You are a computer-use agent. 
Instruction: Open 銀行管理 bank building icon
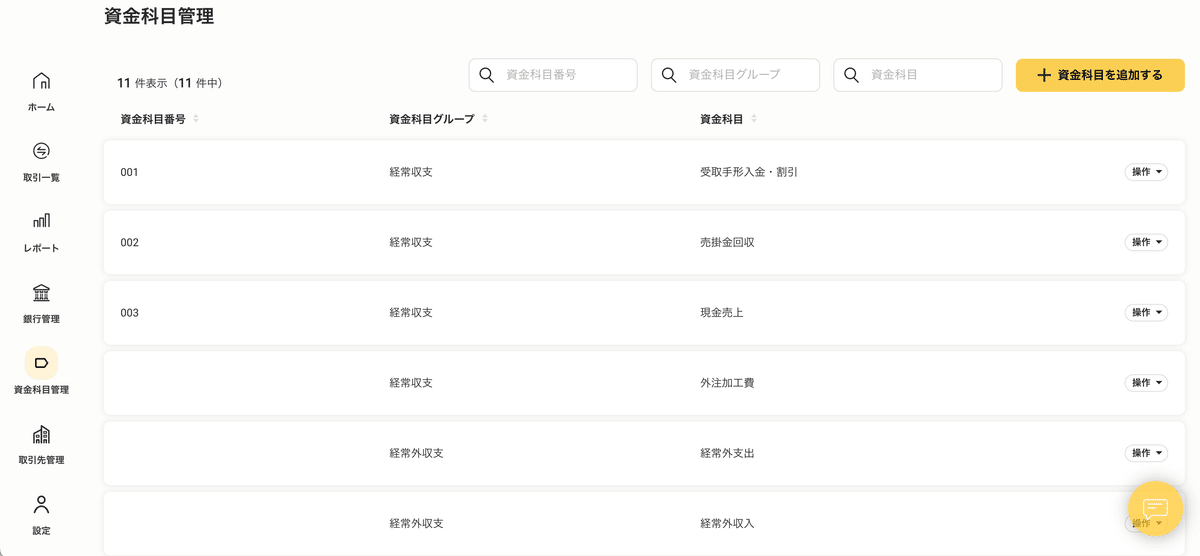[41, 293]
